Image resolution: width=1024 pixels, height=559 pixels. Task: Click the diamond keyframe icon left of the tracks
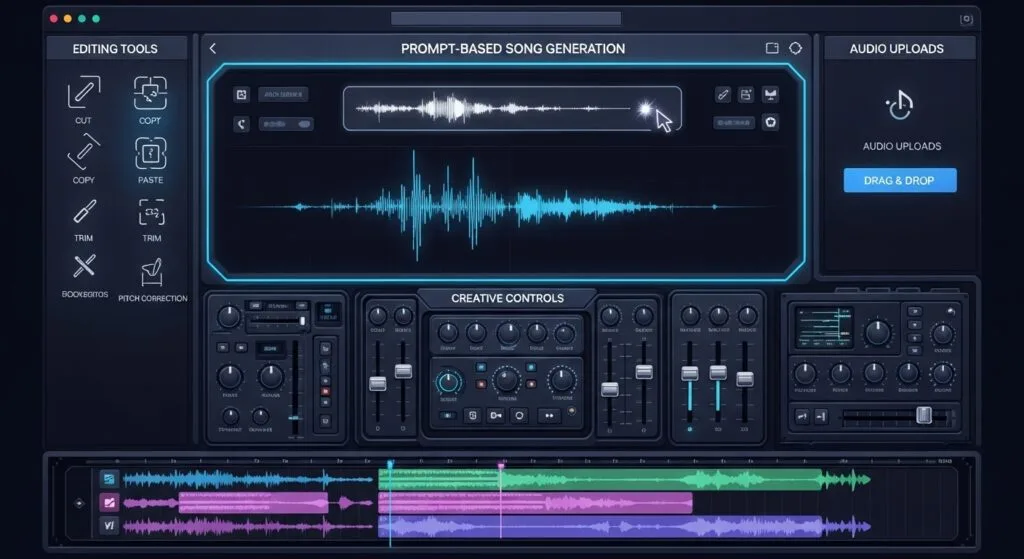click(x=79, y=503)
